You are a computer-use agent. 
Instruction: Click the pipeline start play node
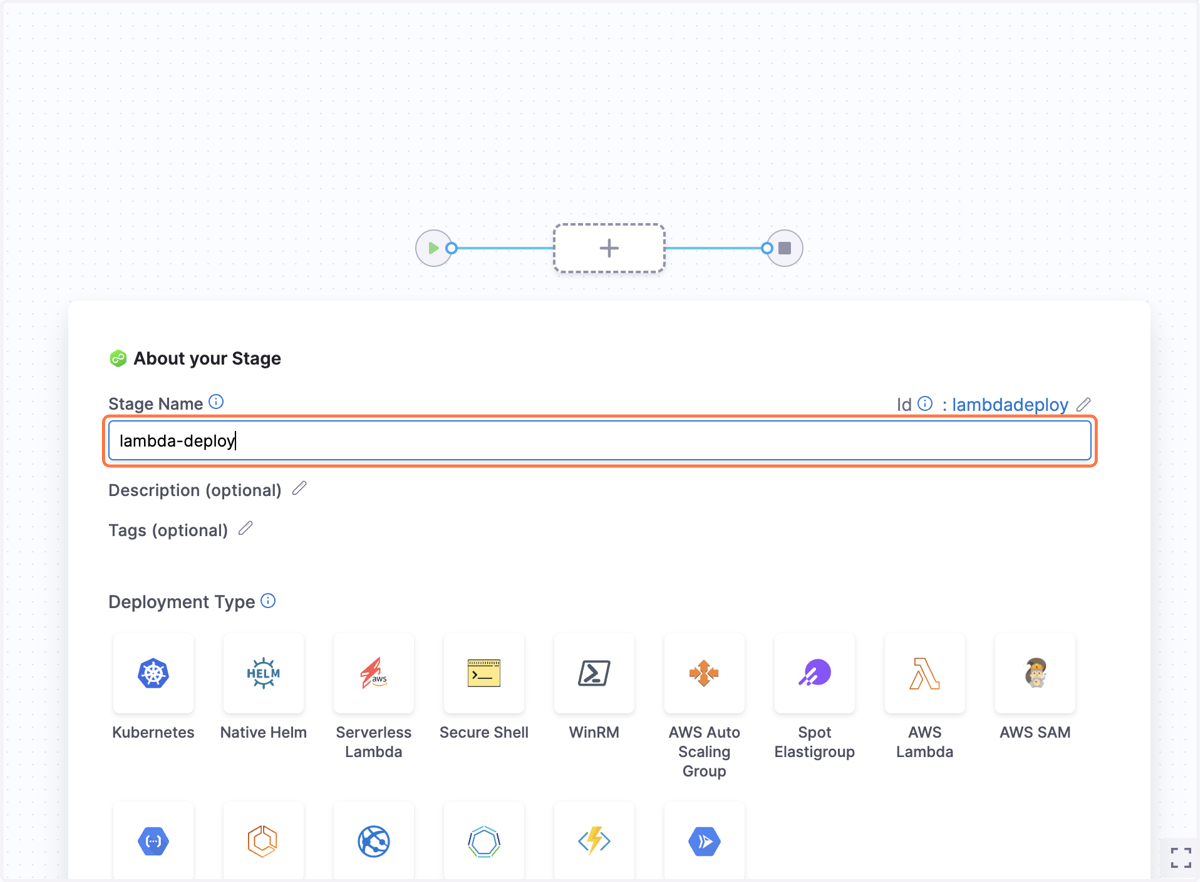433,248
